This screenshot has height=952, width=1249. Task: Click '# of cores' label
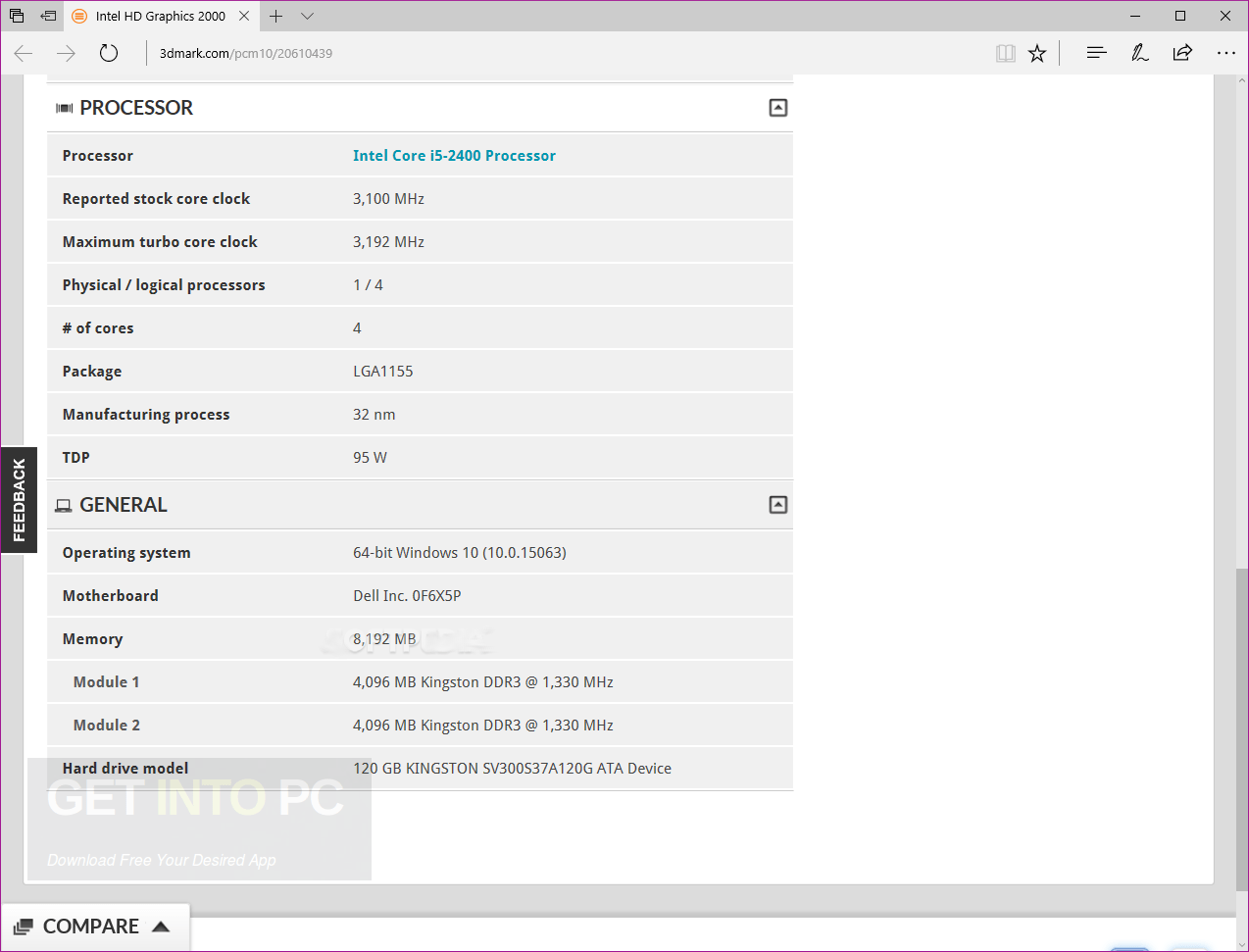tap(98, 327)
